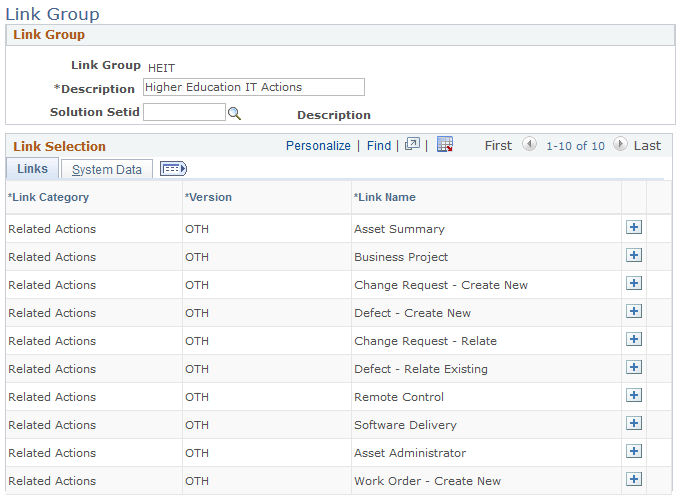Viewport: 684px width, 502px height.
Task: Show next rows arrow icon
Action: coord(620,144)
